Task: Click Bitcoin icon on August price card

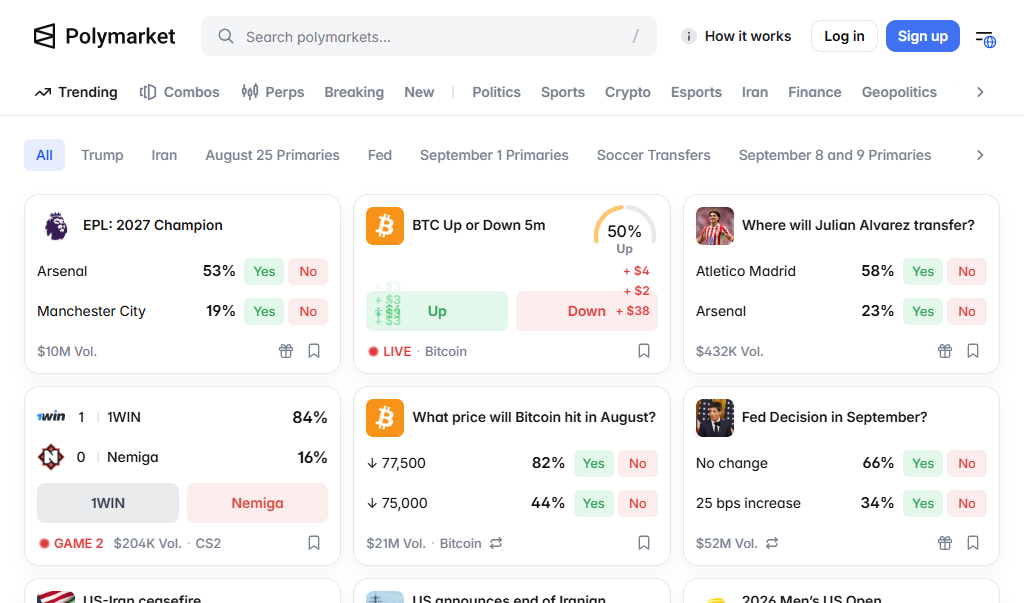Action: [385, 418]
